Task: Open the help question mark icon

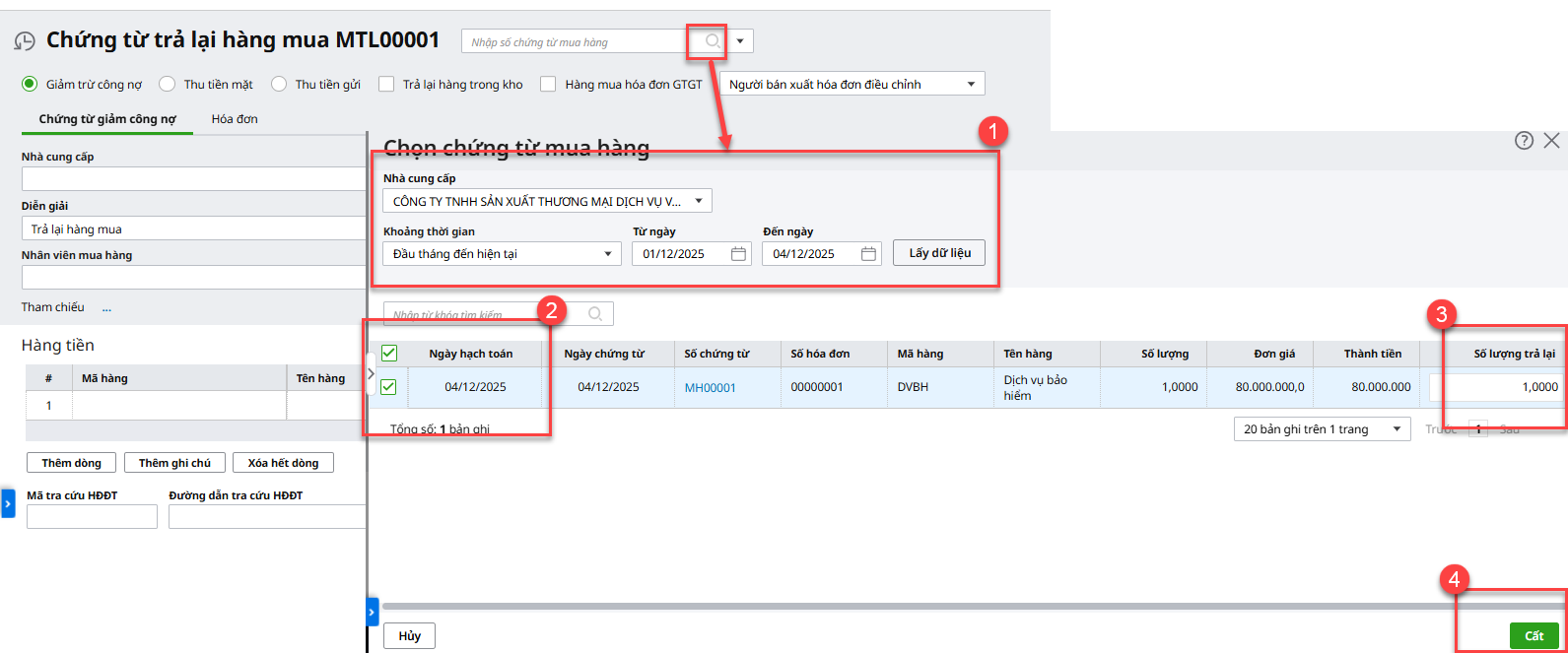Action: pos(1524,141)
